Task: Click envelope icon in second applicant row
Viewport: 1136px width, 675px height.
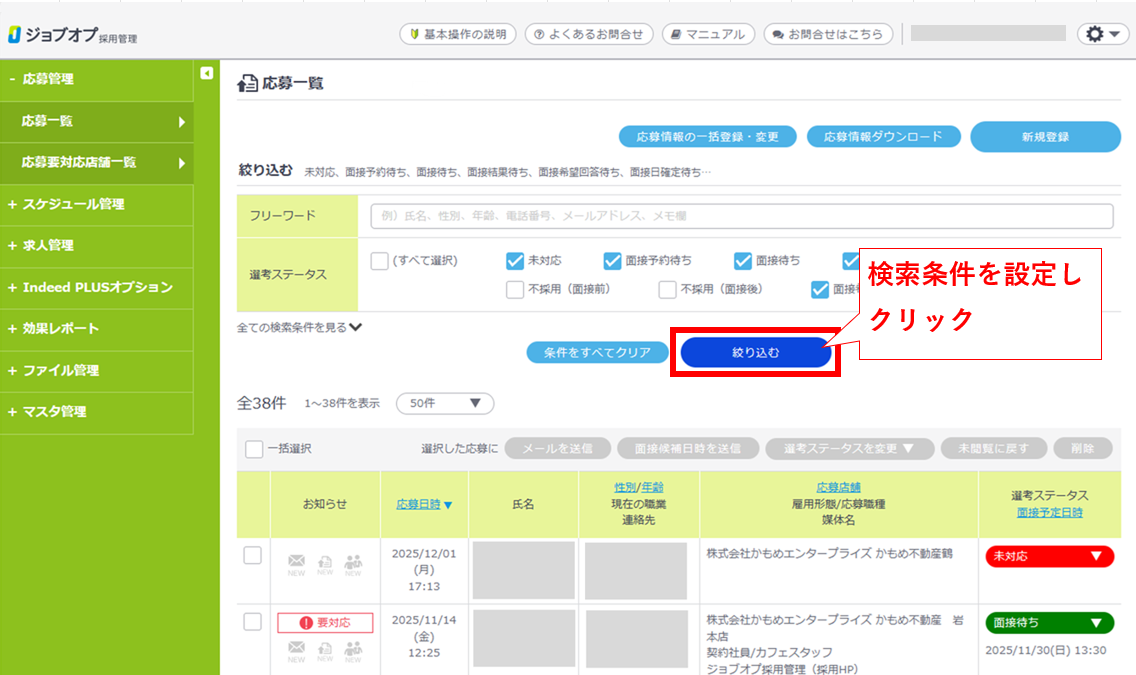Action: [296, 650]
